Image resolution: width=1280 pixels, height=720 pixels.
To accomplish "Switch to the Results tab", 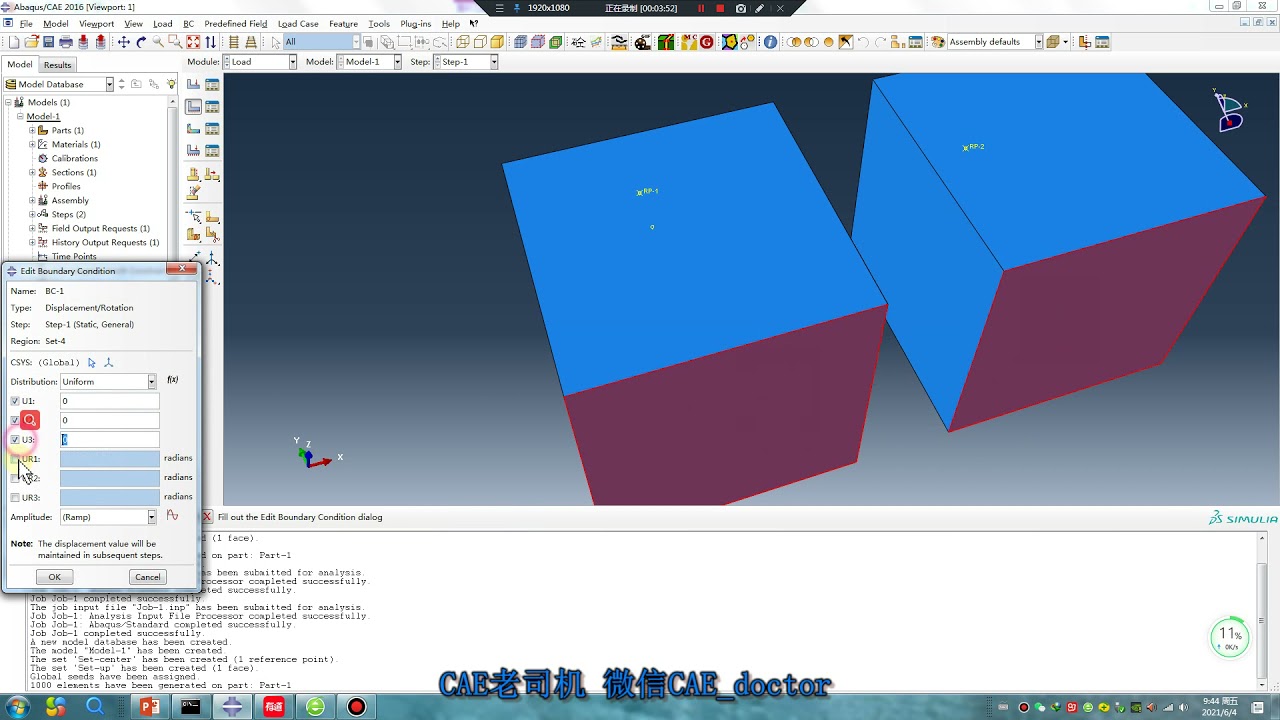I will pos(57,65).
